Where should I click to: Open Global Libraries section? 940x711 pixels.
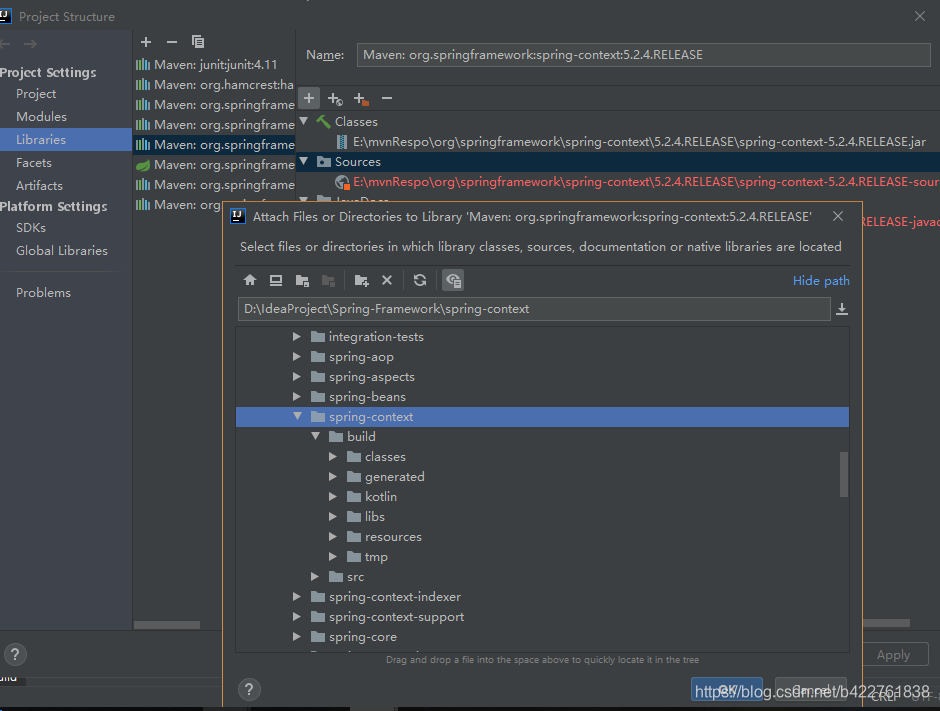click(62, 251)
